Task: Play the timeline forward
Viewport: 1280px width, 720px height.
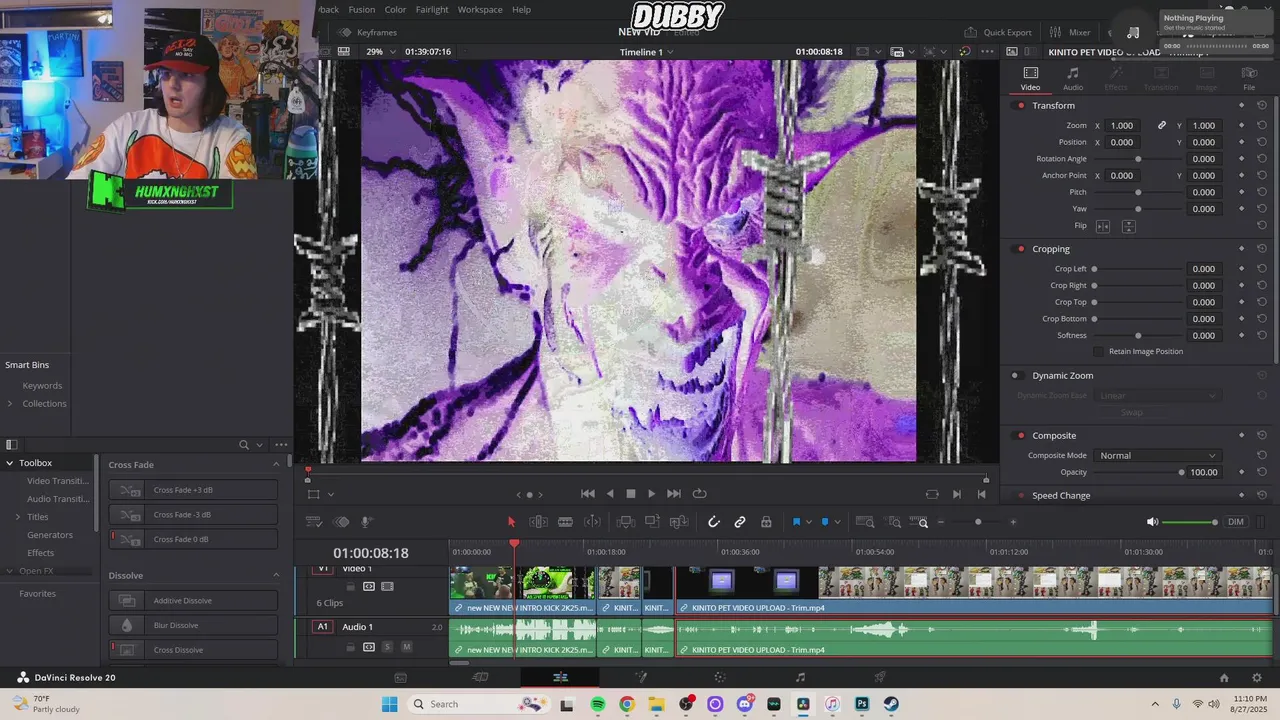Action: pos(652,493)
